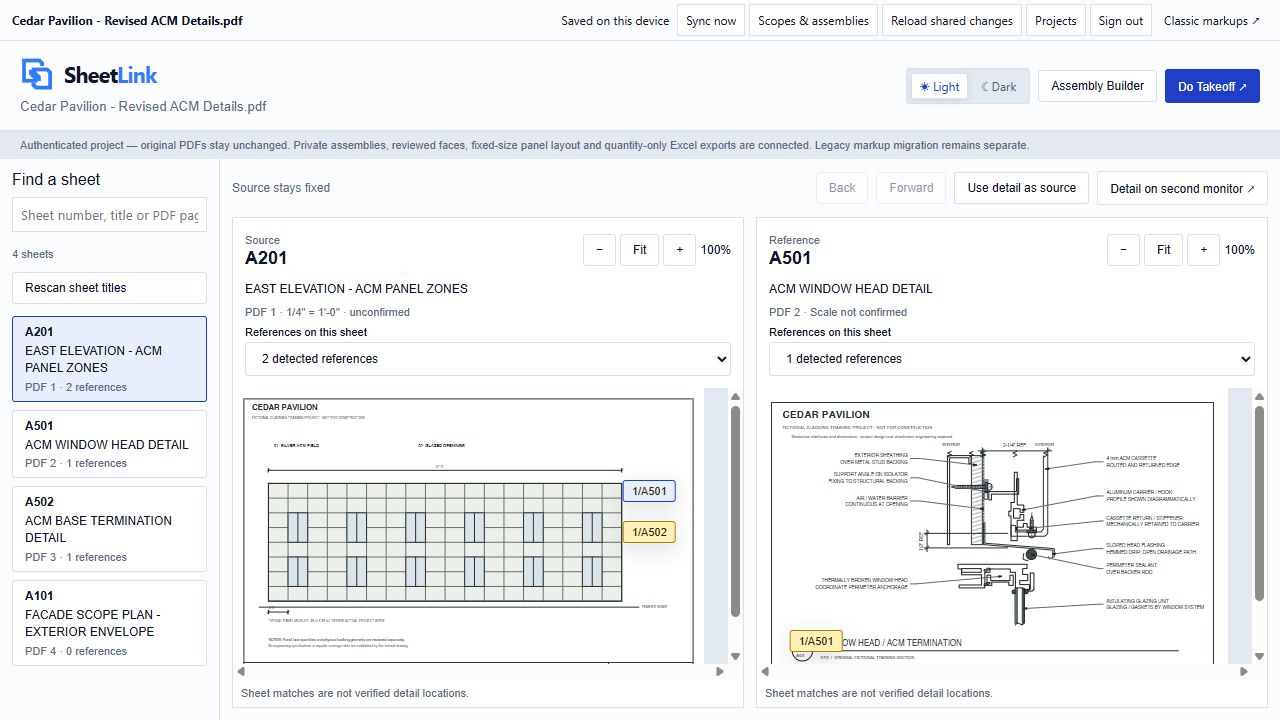Click the Back navigation button
This screenshot has height=720, width=1280.
pyautogui.click(x=842, y=188)
